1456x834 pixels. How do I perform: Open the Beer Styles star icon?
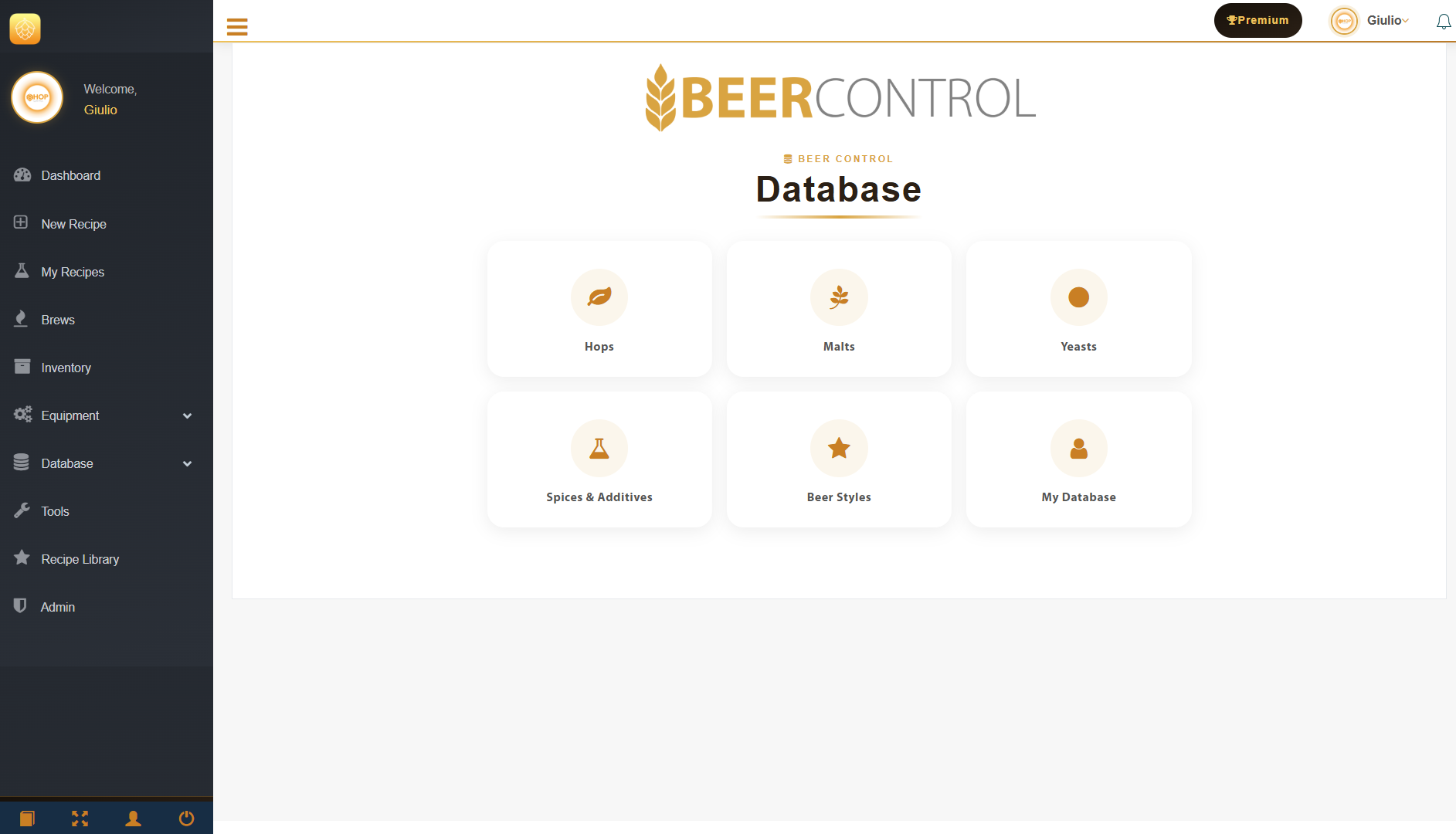pos(839,448)
